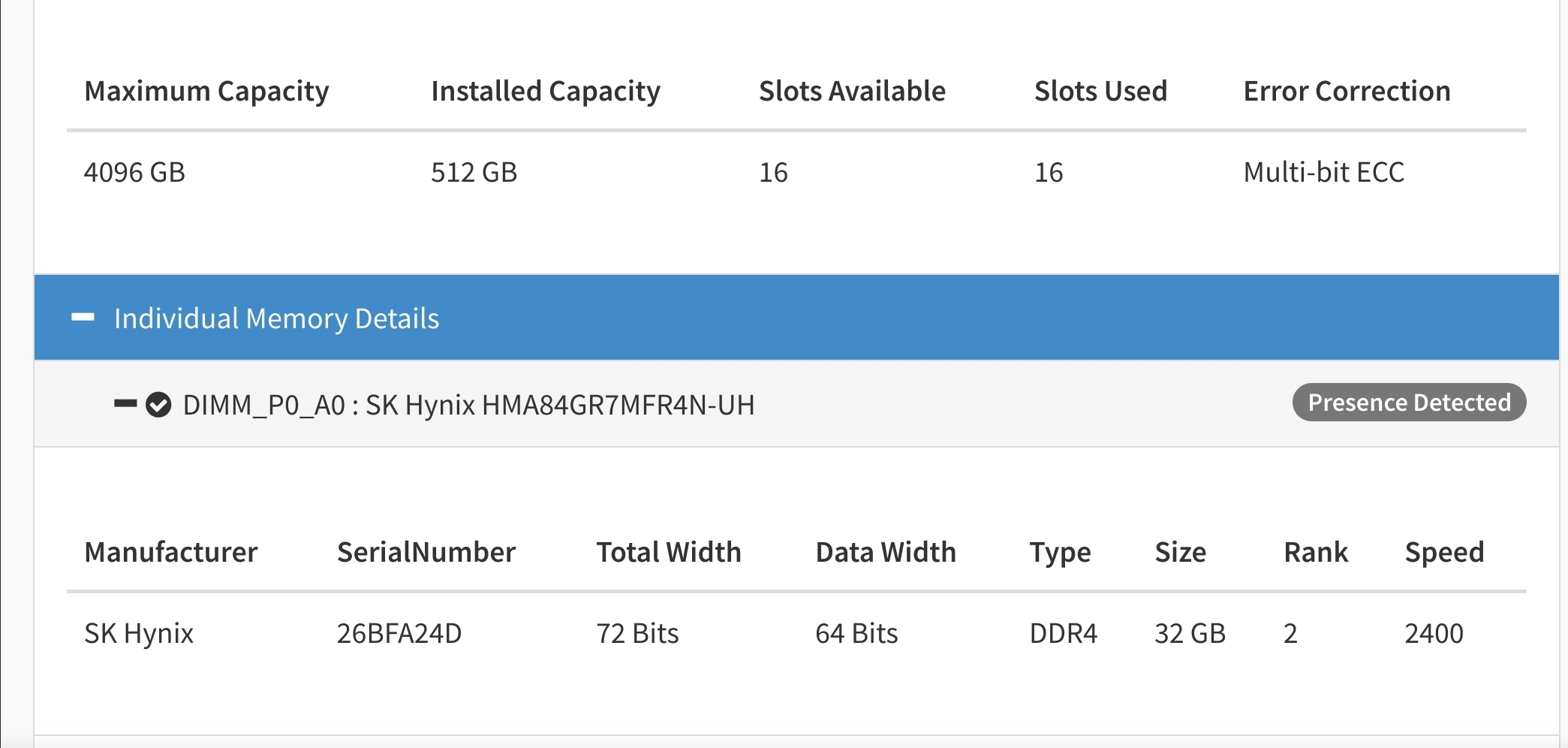Click the DIMM_P0_A0 checkmark status icon
This screenshot has height=748, width=1568.
pos(158,405)
